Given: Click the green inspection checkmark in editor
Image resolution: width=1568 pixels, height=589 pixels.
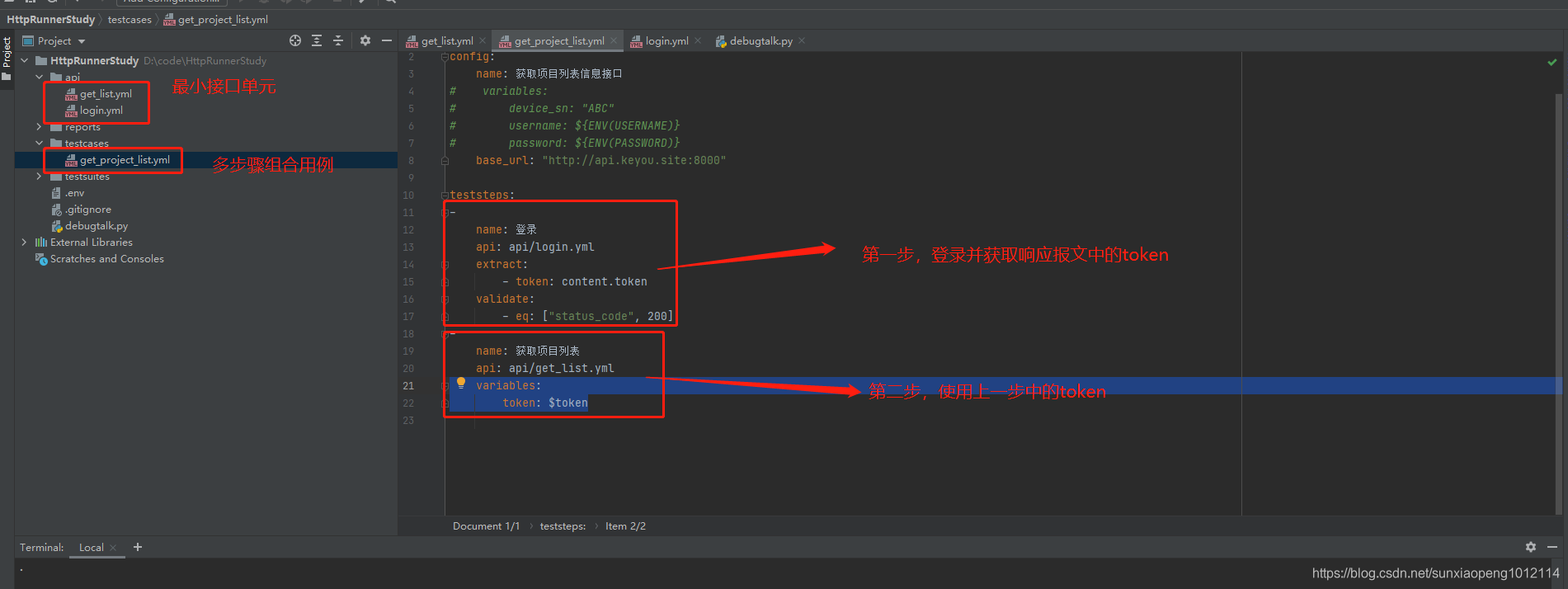Looking at the screenshot, I should [1552, 62].
